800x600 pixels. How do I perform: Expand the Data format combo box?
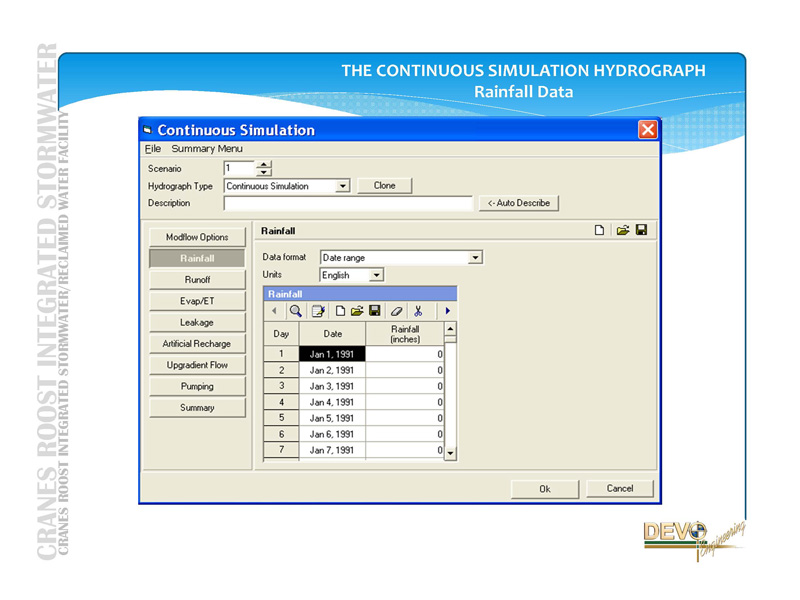(476, 257)
